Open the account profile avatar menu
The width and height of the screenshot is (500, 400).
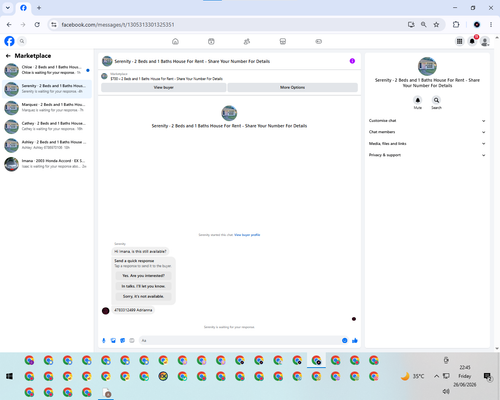pyautogui.click(x=485, y=41)
